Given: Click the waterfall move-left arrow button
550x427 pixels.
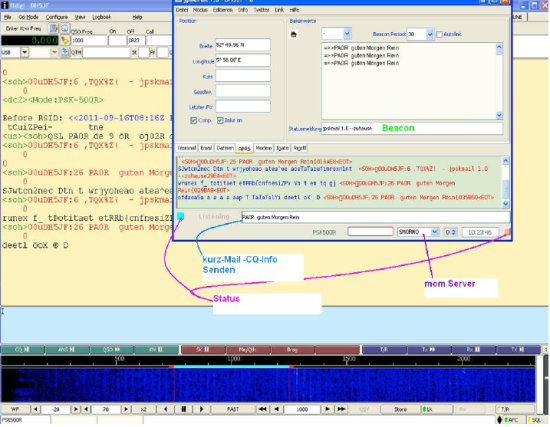Looking at the screenshot, I should [166, 409].
